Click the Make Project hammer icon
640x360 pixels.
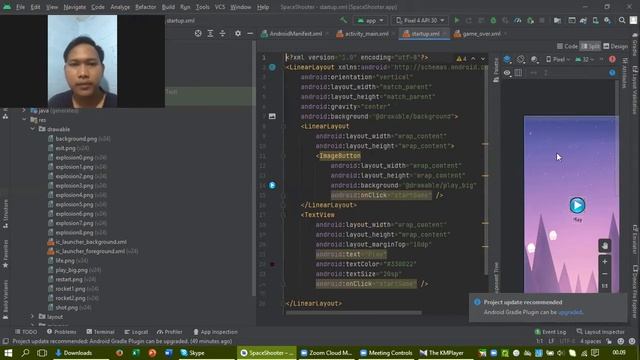pyautogui.click(x=344, y=20)
